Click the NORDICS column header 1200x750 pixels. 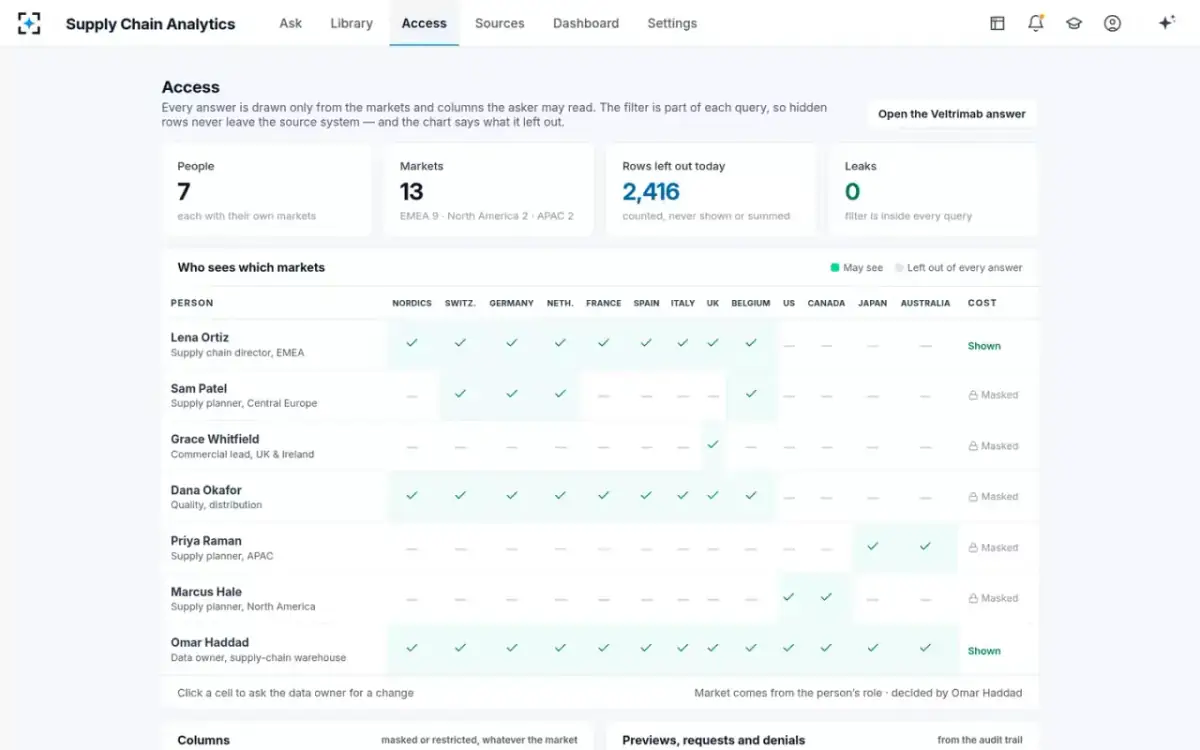point(412,303)
